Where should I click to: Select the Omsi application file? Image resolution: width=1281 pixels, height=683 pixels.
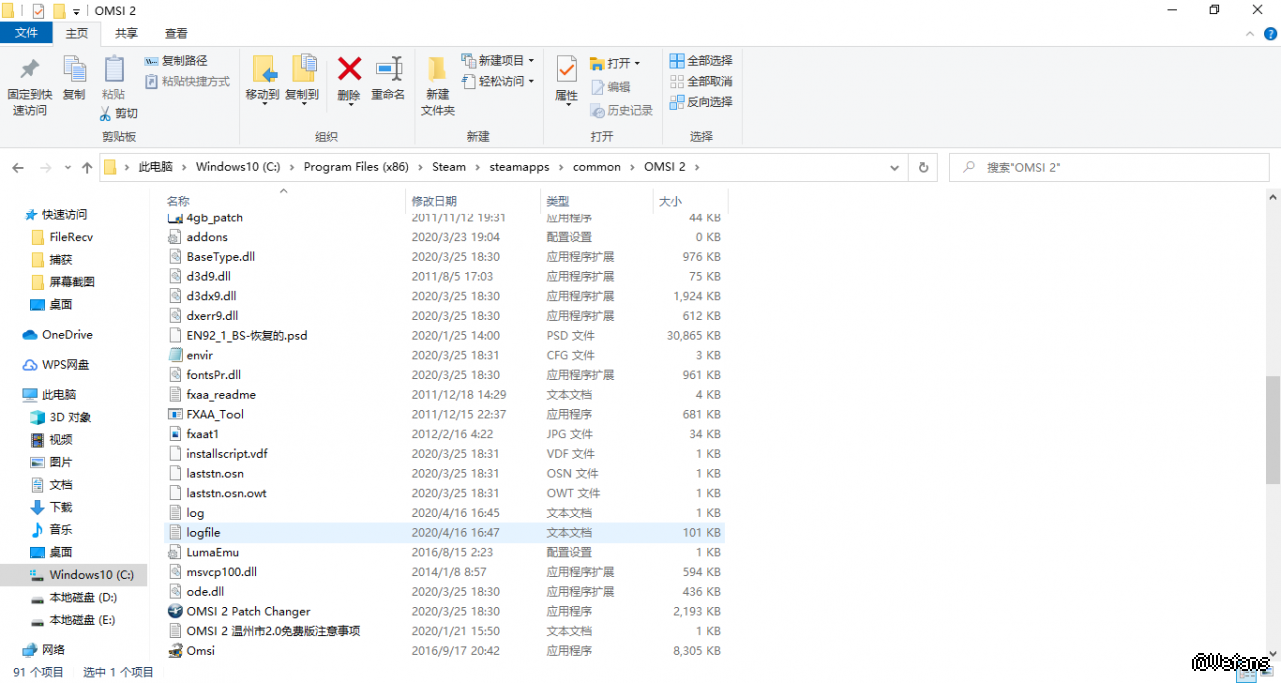[x=443, y=650]
